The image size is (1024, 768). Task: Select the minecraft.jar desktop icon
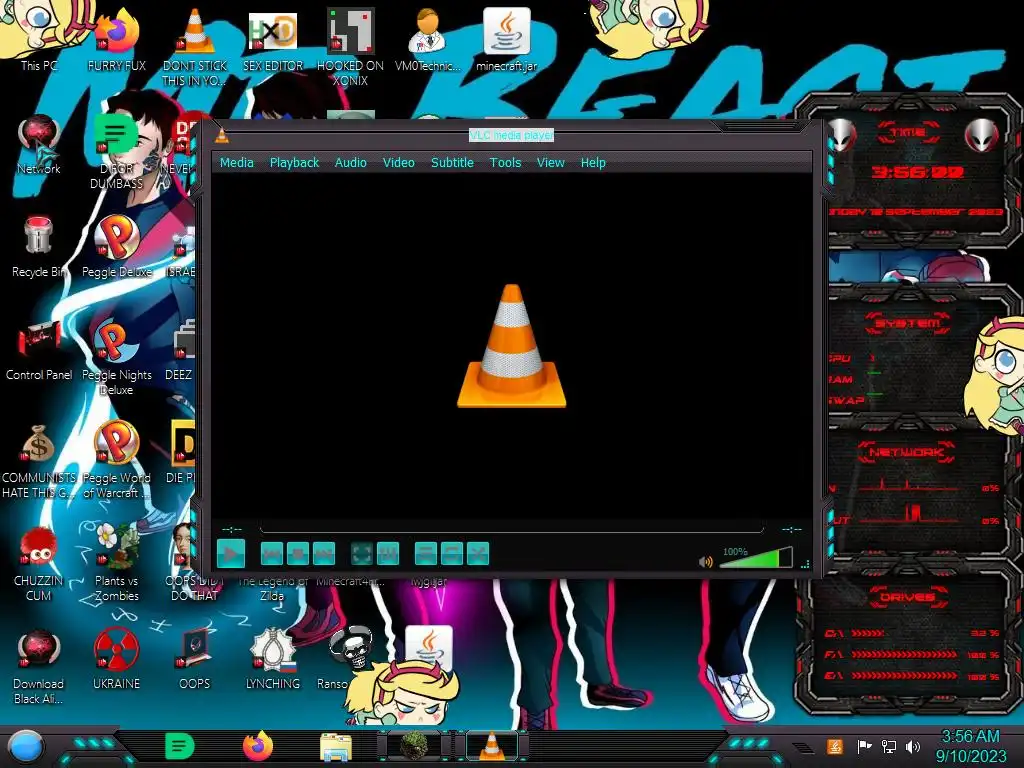click(506, 39)
